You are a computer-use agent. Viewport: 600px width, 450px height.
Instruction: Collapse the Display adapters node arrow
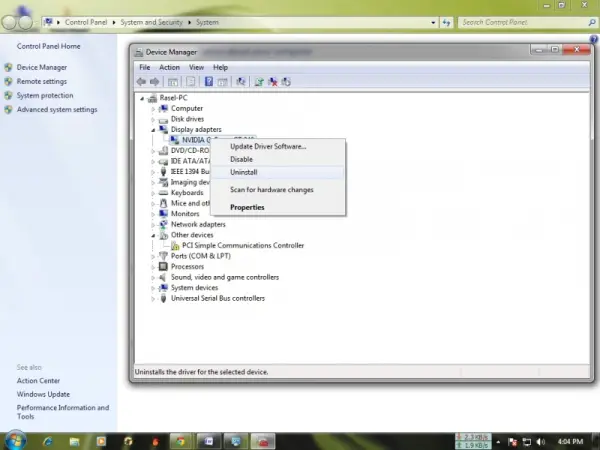[x=153, y=130]
